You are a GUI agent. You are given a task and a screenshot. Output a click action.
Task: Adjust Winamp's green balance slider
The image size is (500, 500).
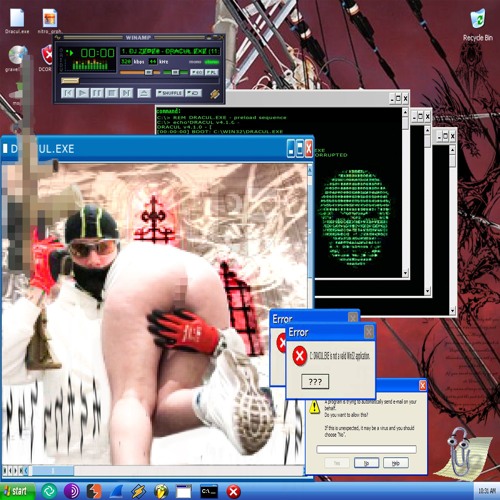click(175, 72)
